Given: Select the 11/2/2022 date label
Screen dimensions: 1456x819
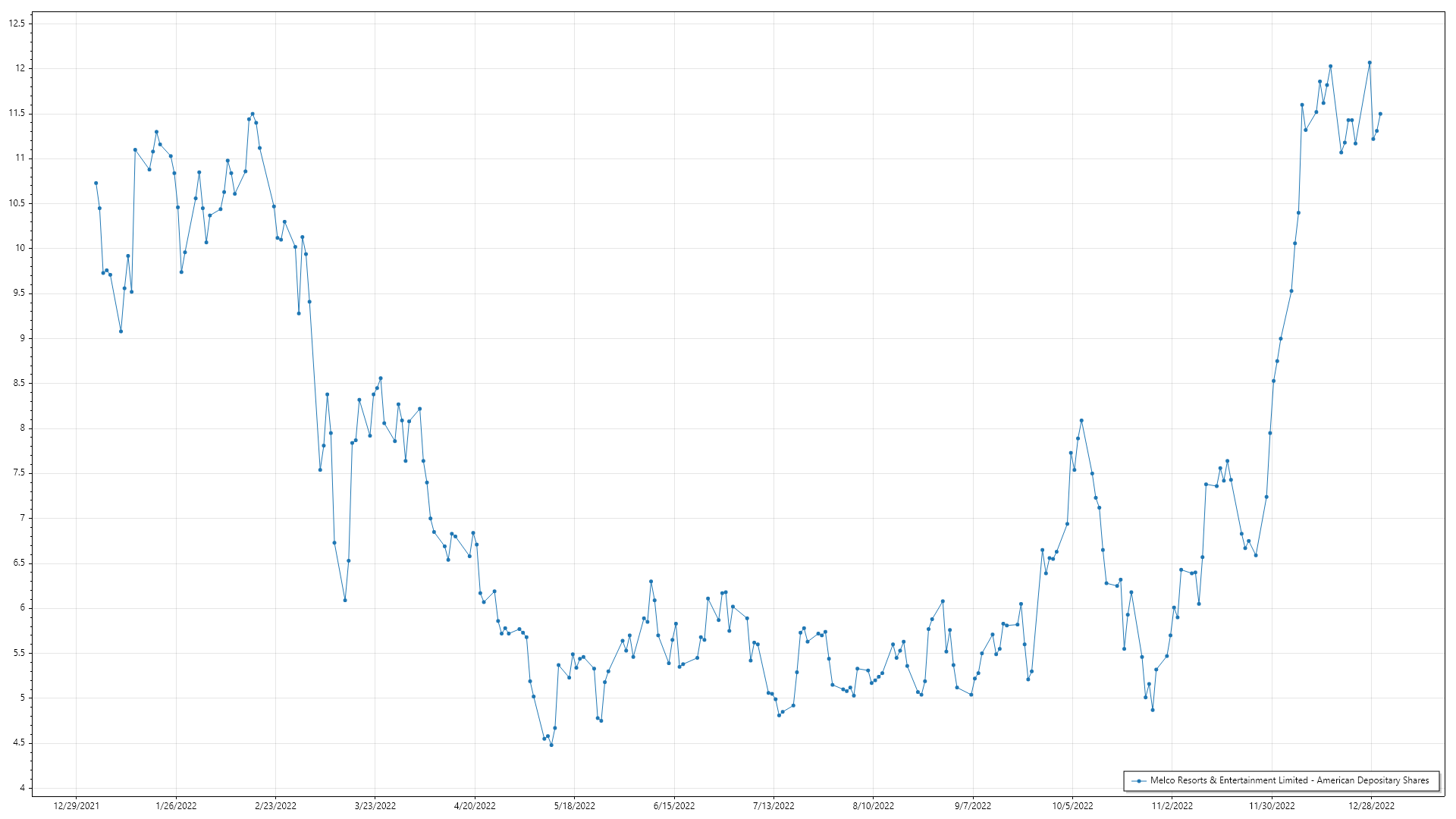Looking at the screenshot, I should [x=1172, y=805].
